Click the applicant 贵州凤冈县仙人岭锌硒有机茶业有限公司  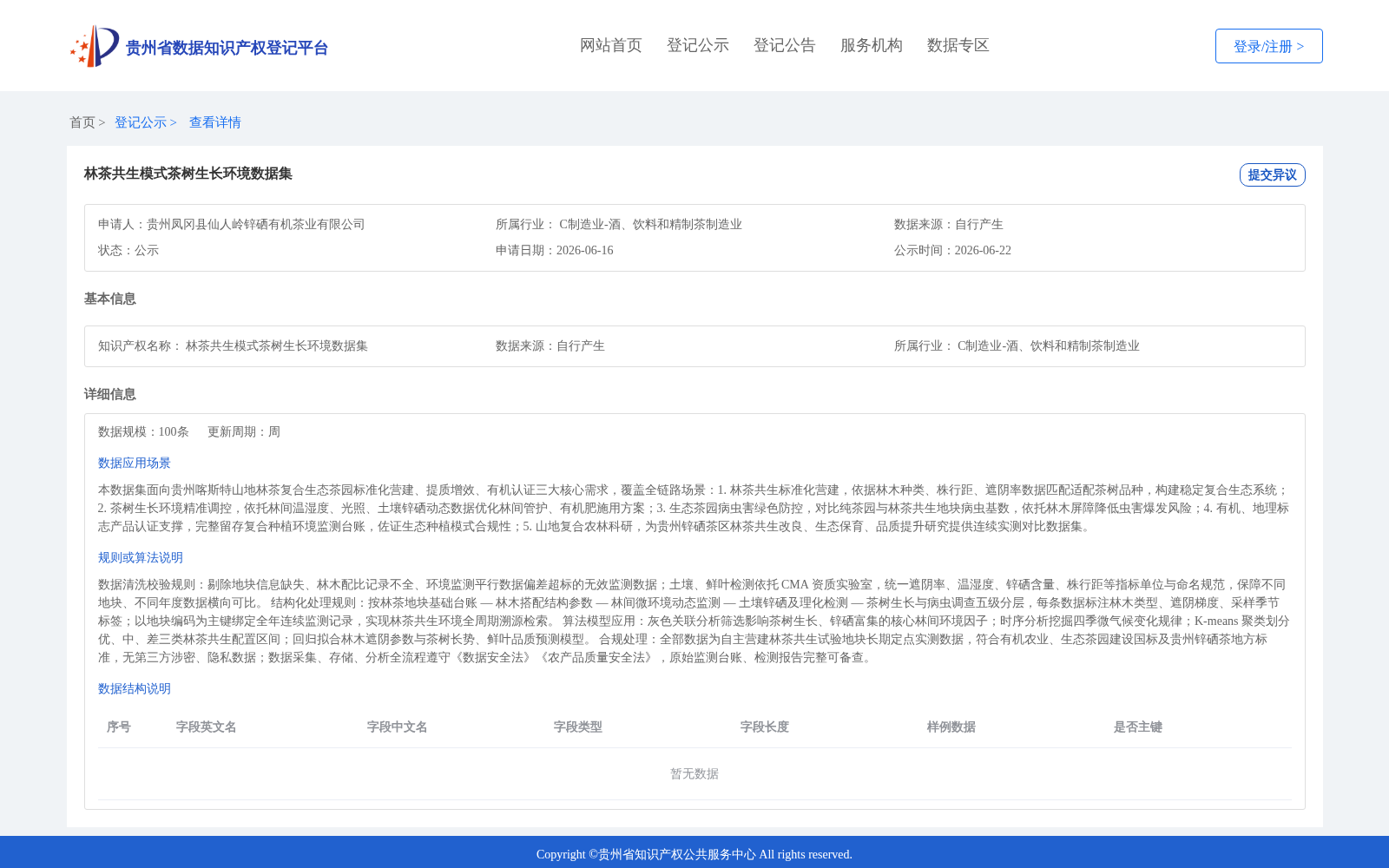pyautogui.click(x=256, y=224)
